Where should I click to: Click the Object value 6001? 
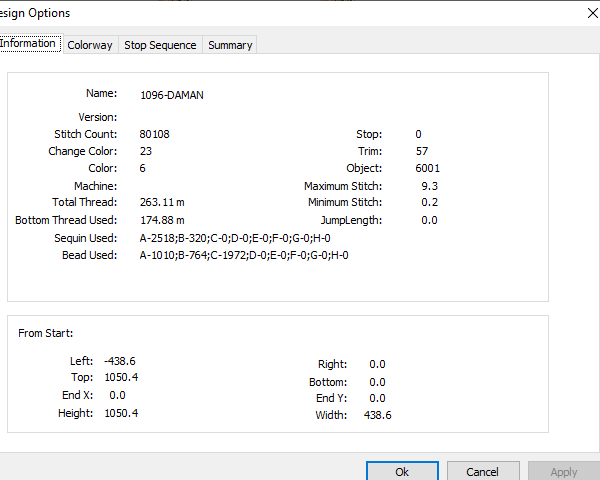tap(427, 168)
